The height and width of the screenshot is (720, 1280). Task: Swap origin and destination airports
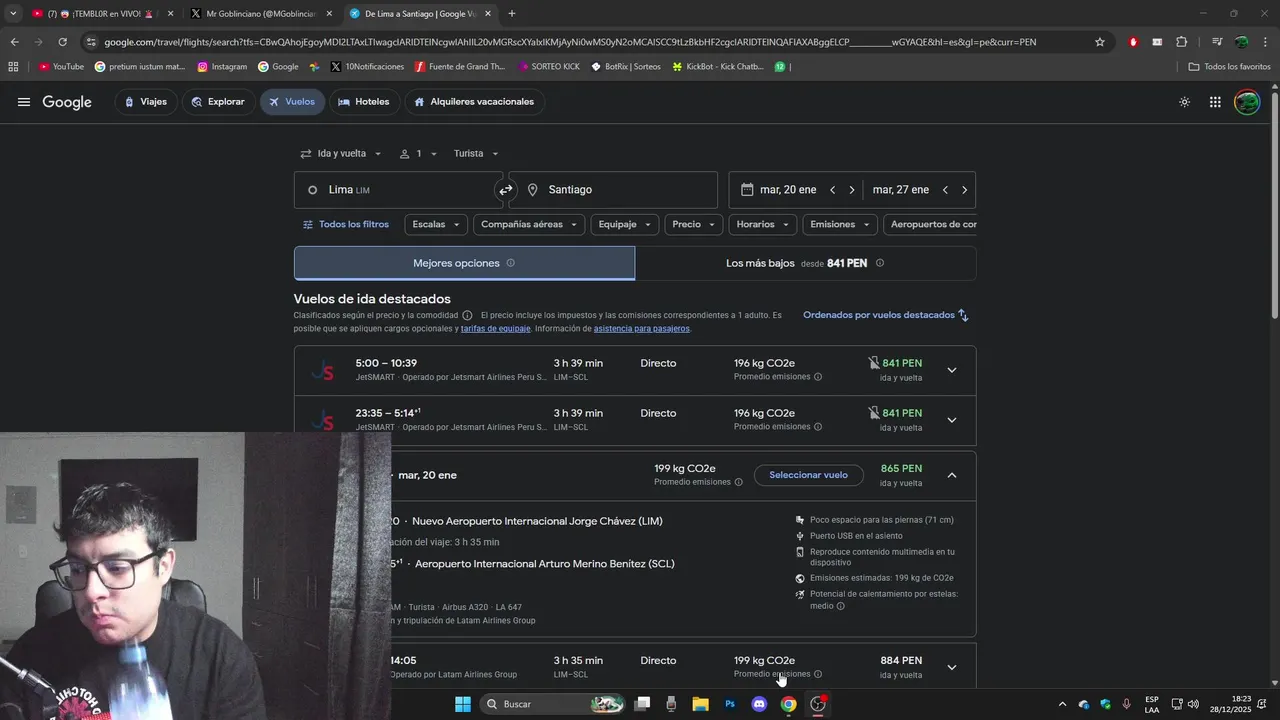tap(506, 190)
